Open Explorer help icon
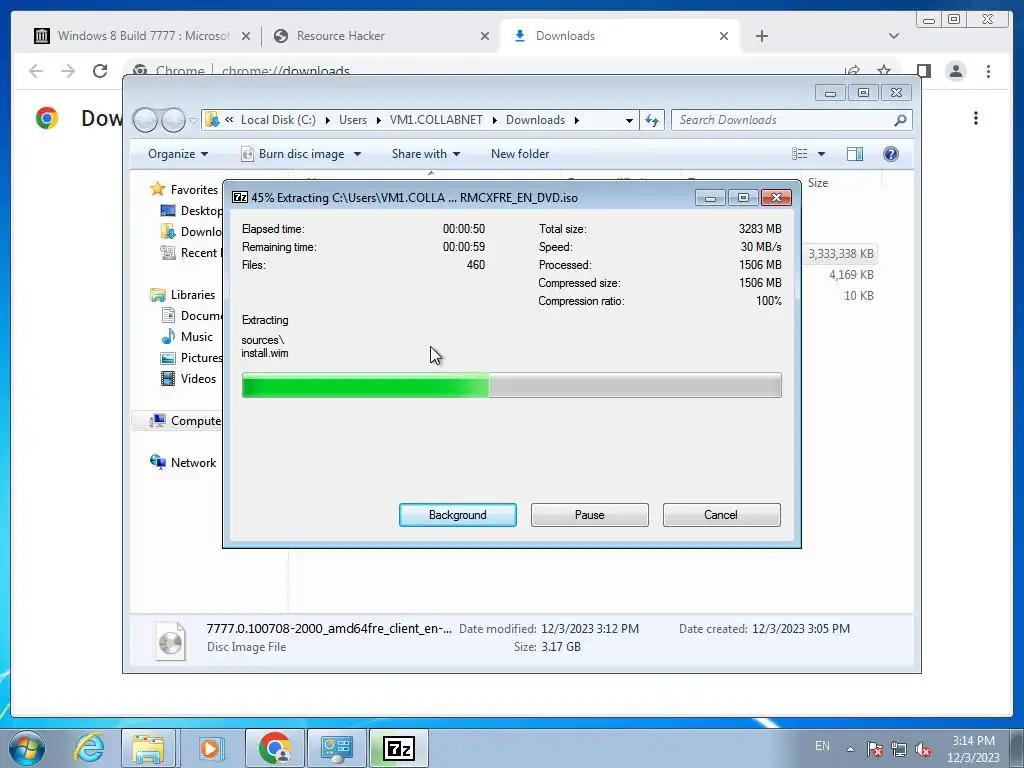Viewport: 1024px width, 768px height. coord(891,154)
